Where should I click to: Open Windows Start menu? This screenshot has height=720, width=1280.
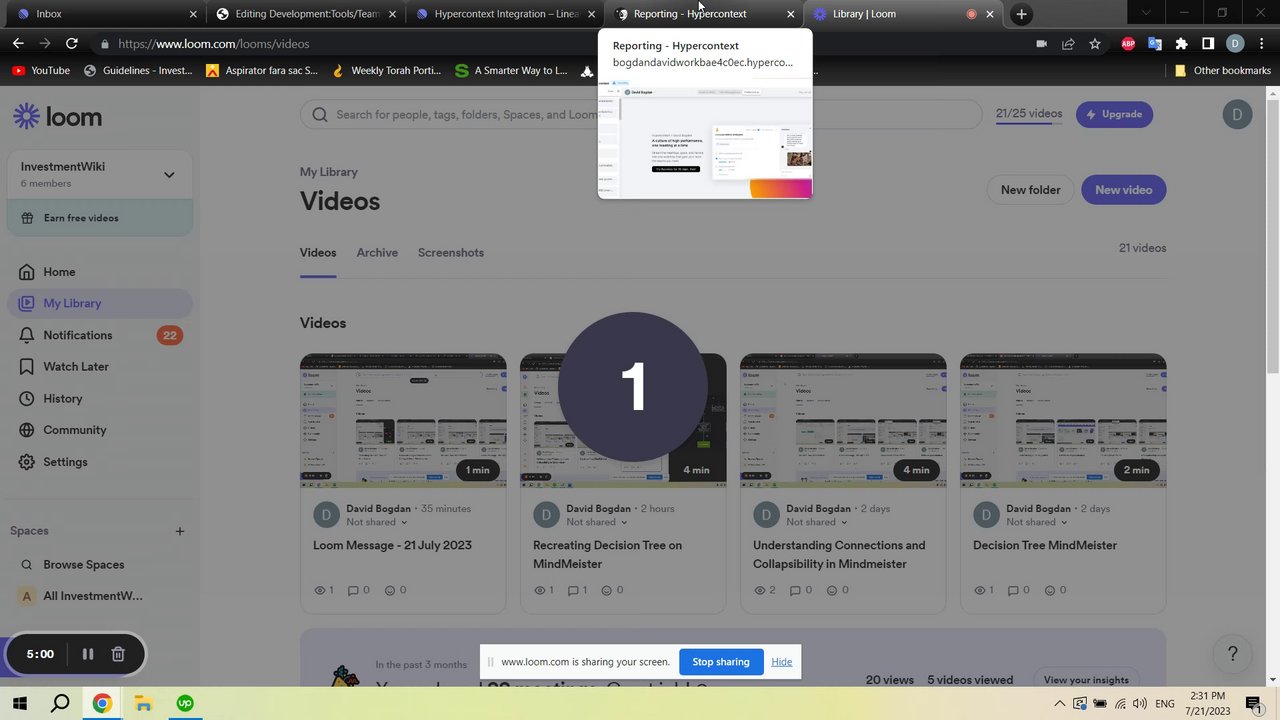click(20, 703)
